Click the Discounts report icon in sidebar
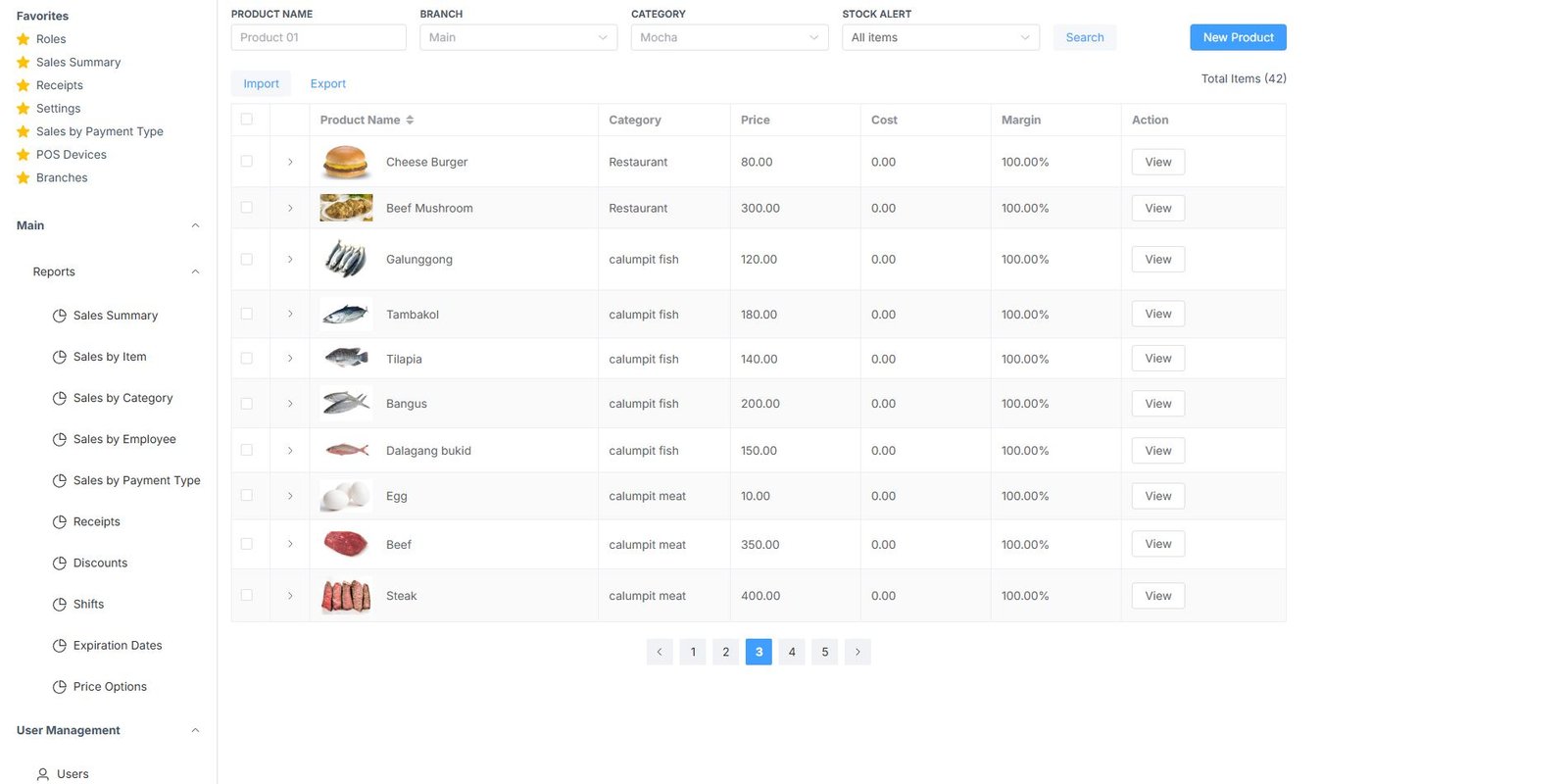This screenshot has width=1568, height=784. [x=59, y=563]
